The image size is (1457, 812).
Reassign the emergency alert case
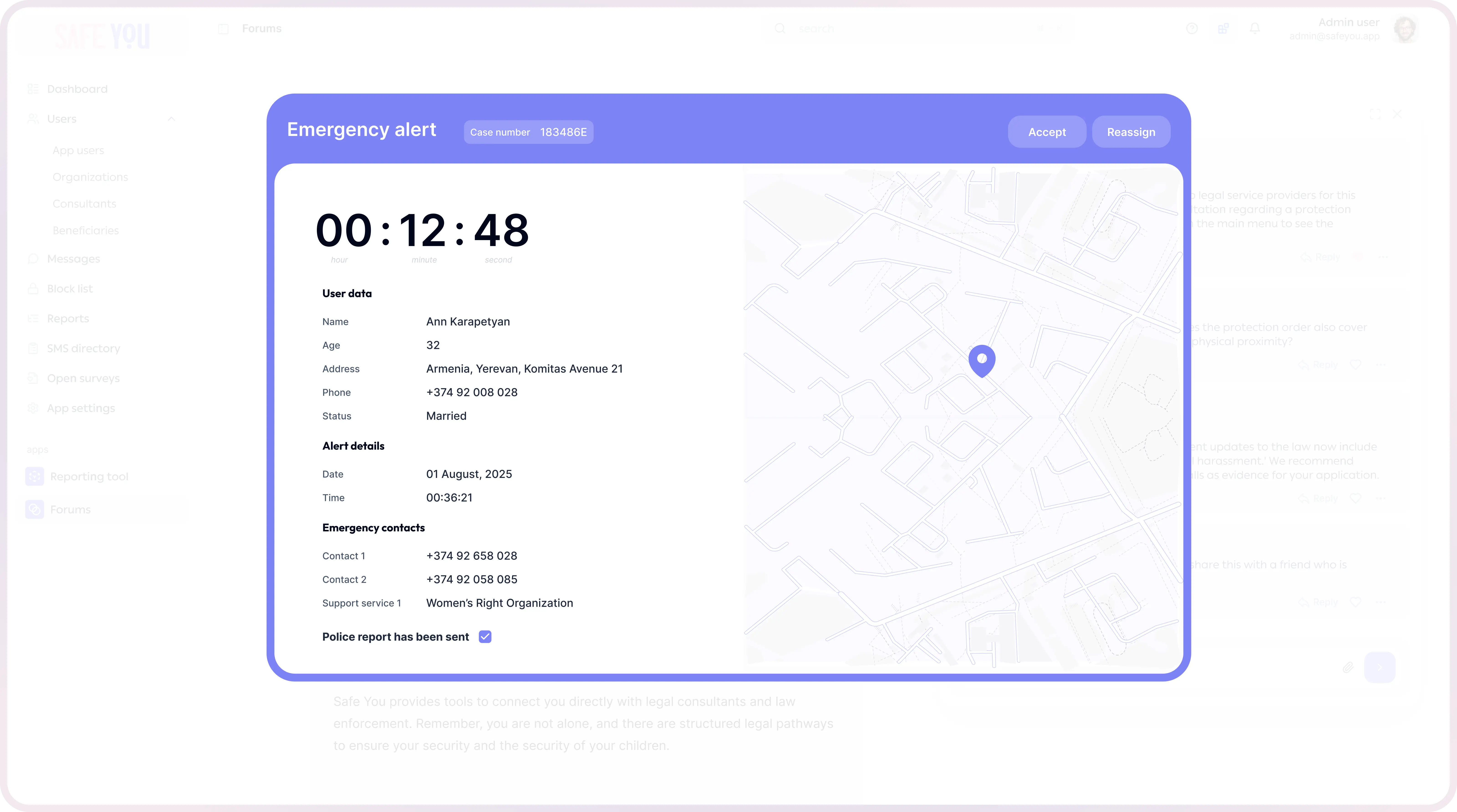click(x=1131, y=132)
